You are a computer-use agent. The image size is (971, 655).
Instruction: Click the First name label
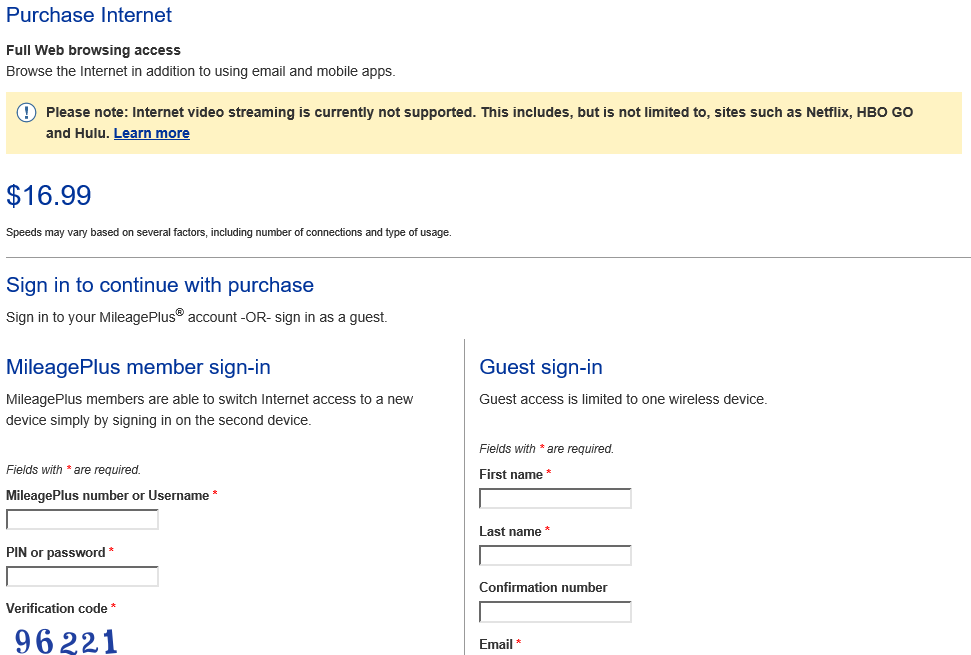[x=511, y=475]
